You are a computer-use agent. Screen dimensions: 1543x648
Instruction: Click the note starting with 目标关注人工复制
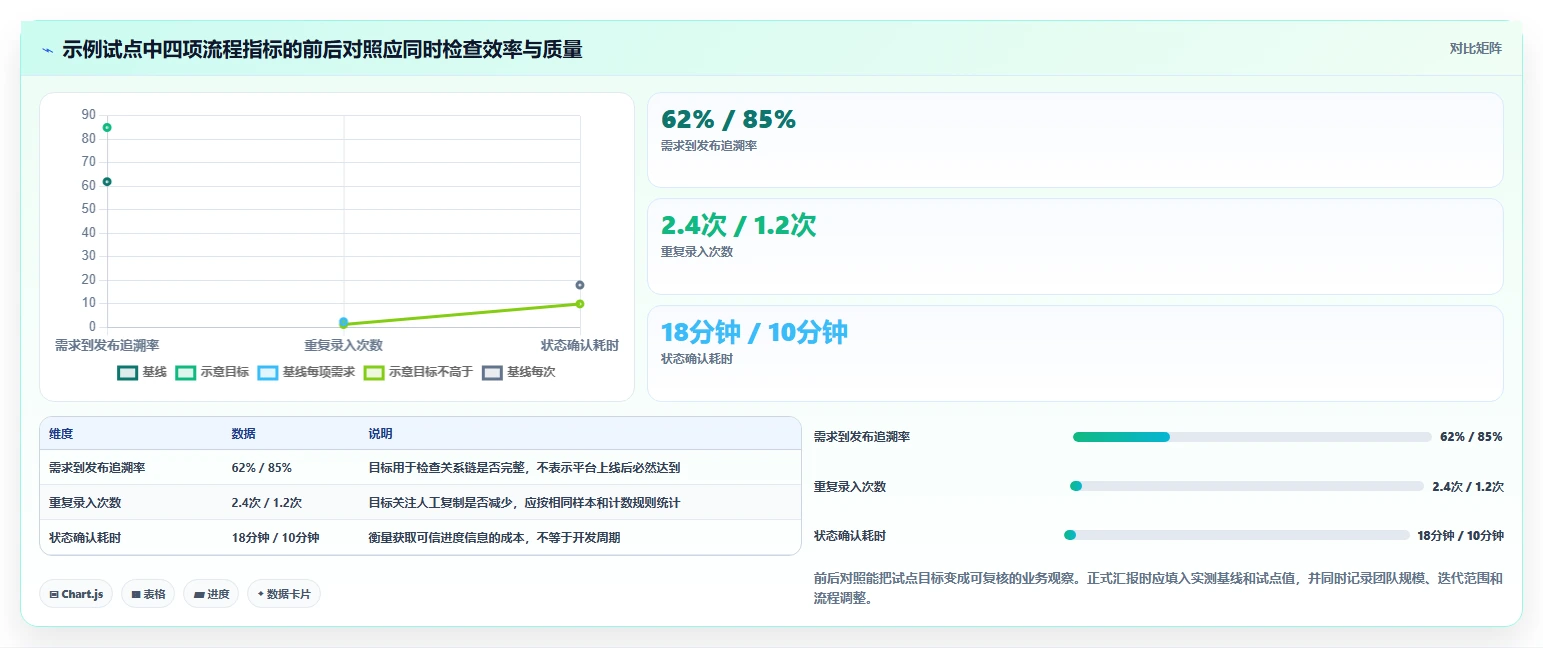[524, 502]
